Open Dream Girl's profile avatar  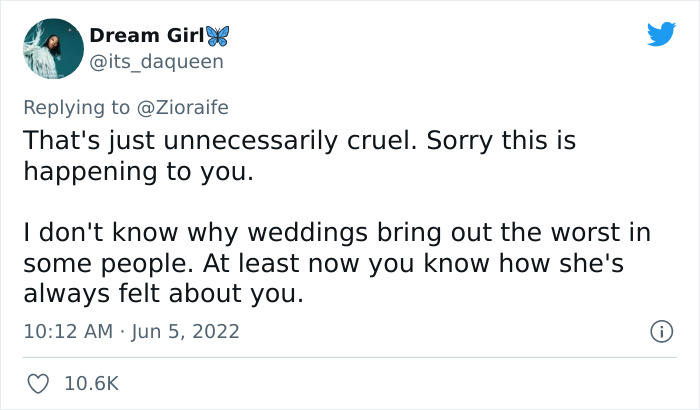(50, 48)
